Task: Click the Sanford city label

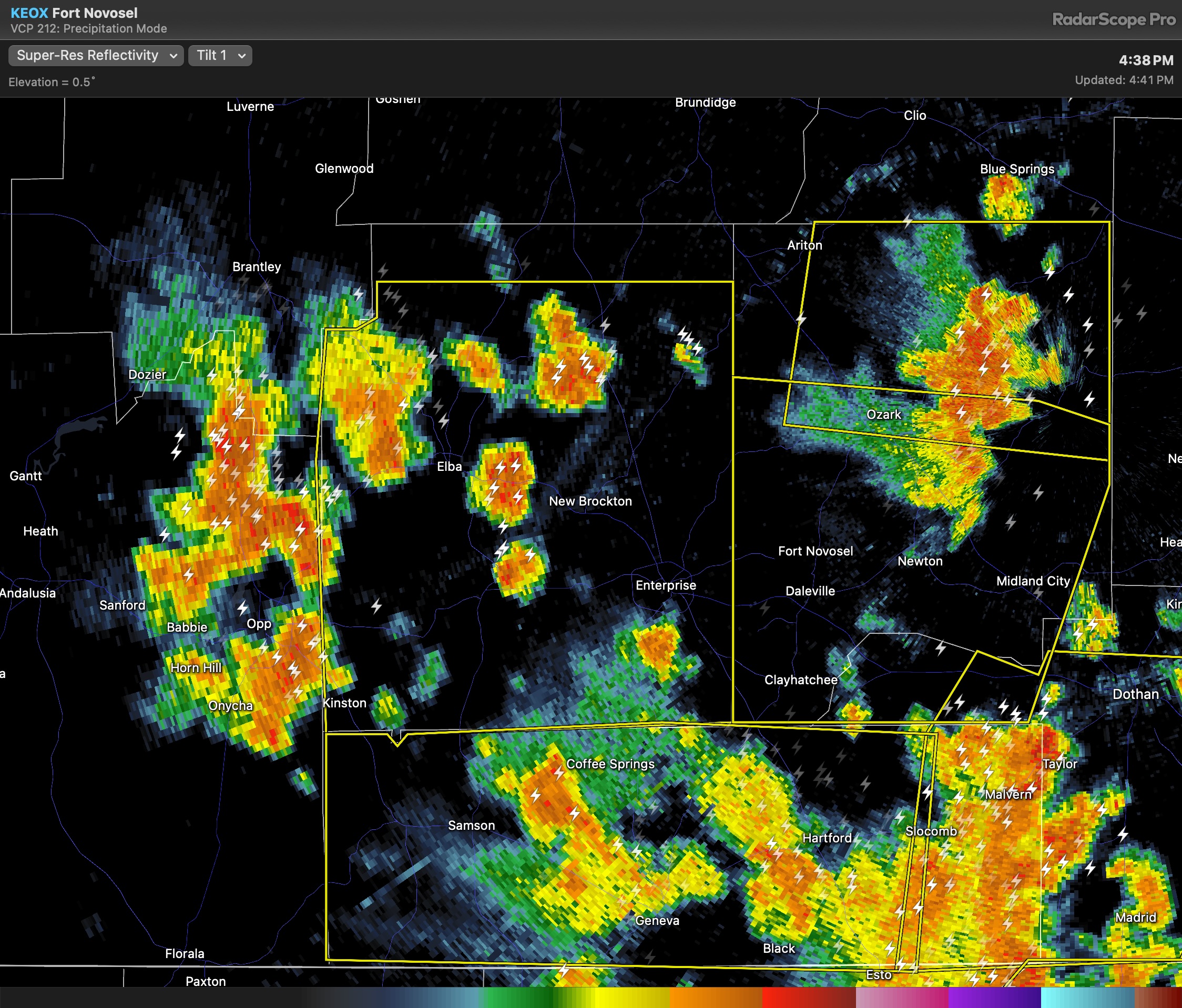Action: coord(122,605)
